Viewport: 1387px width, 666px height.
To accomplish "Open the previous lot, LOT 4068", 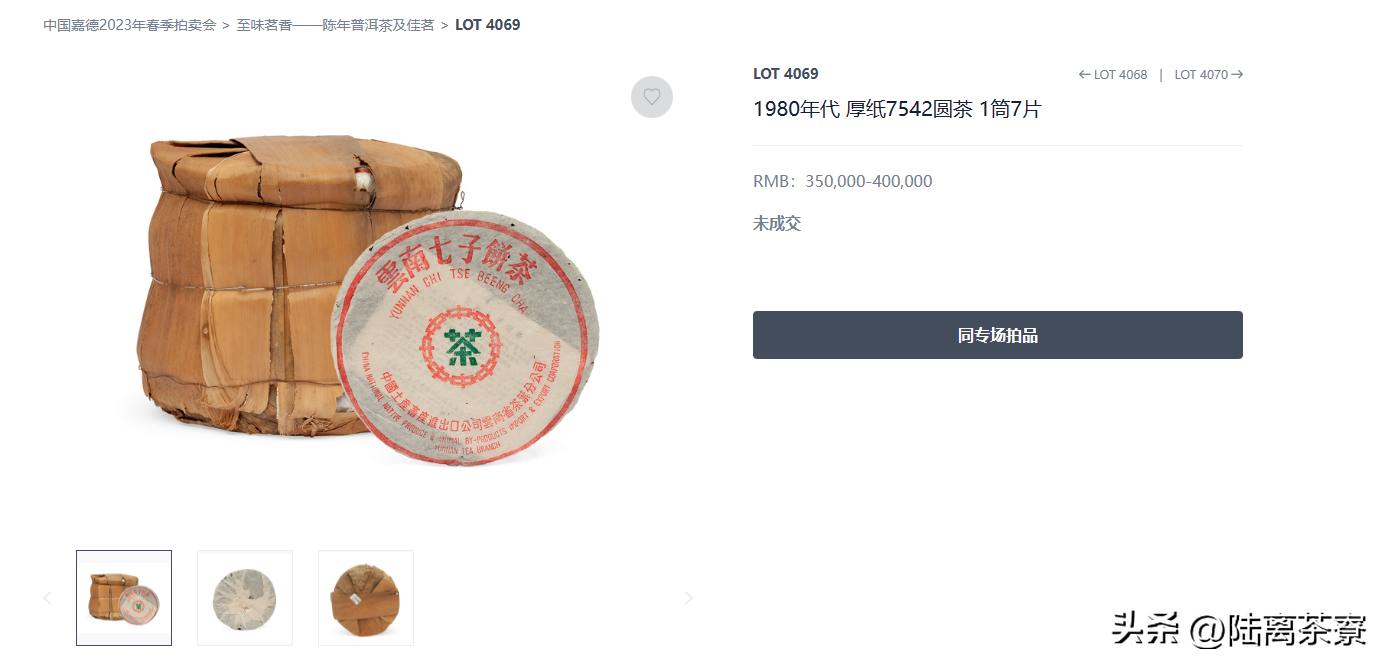I will coord(1113,75).
